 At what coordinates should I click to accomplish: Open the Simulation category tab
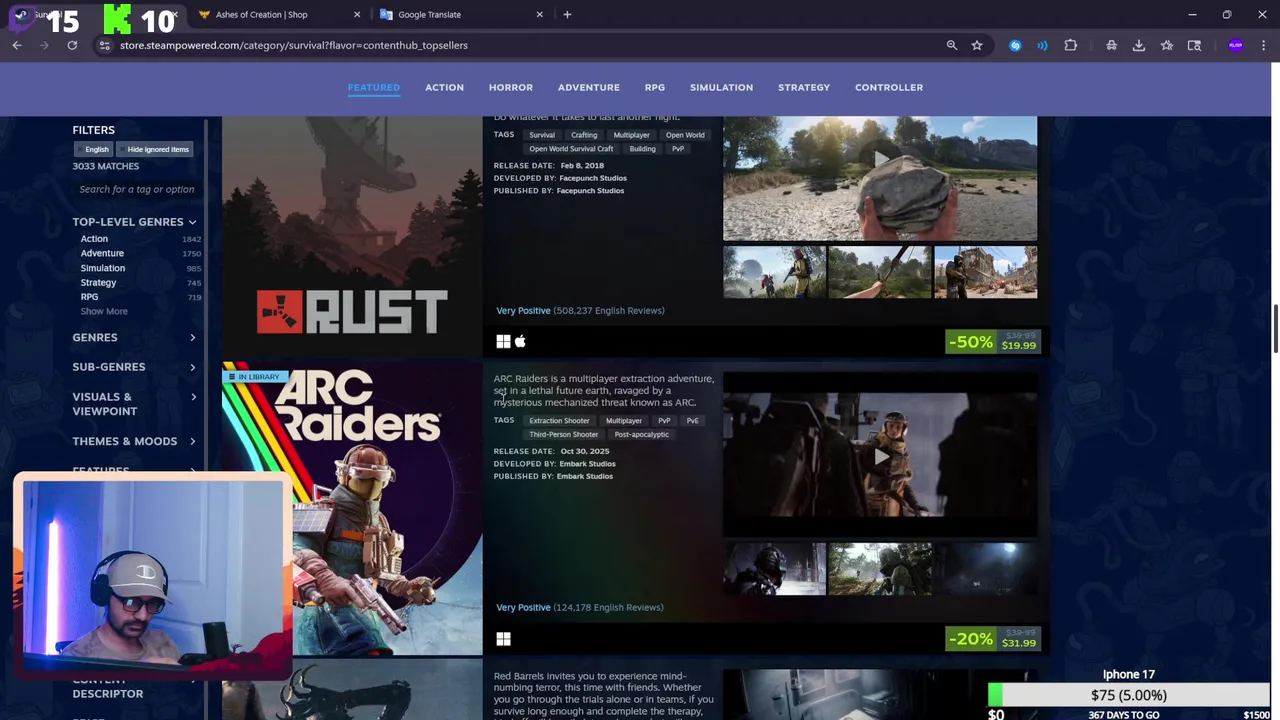[721, 87]
